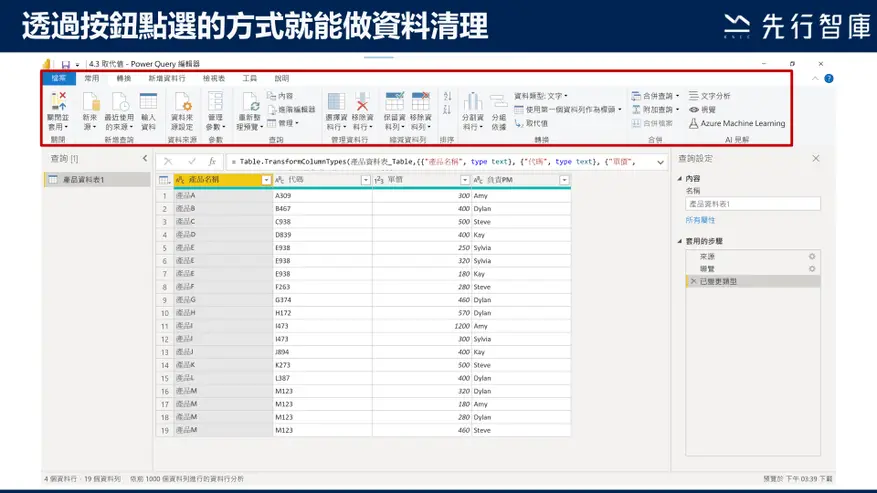The height and width of the screenshot is (493, 877).
Task: Click the Sort Ascending icon
Action: coord(447,96)
